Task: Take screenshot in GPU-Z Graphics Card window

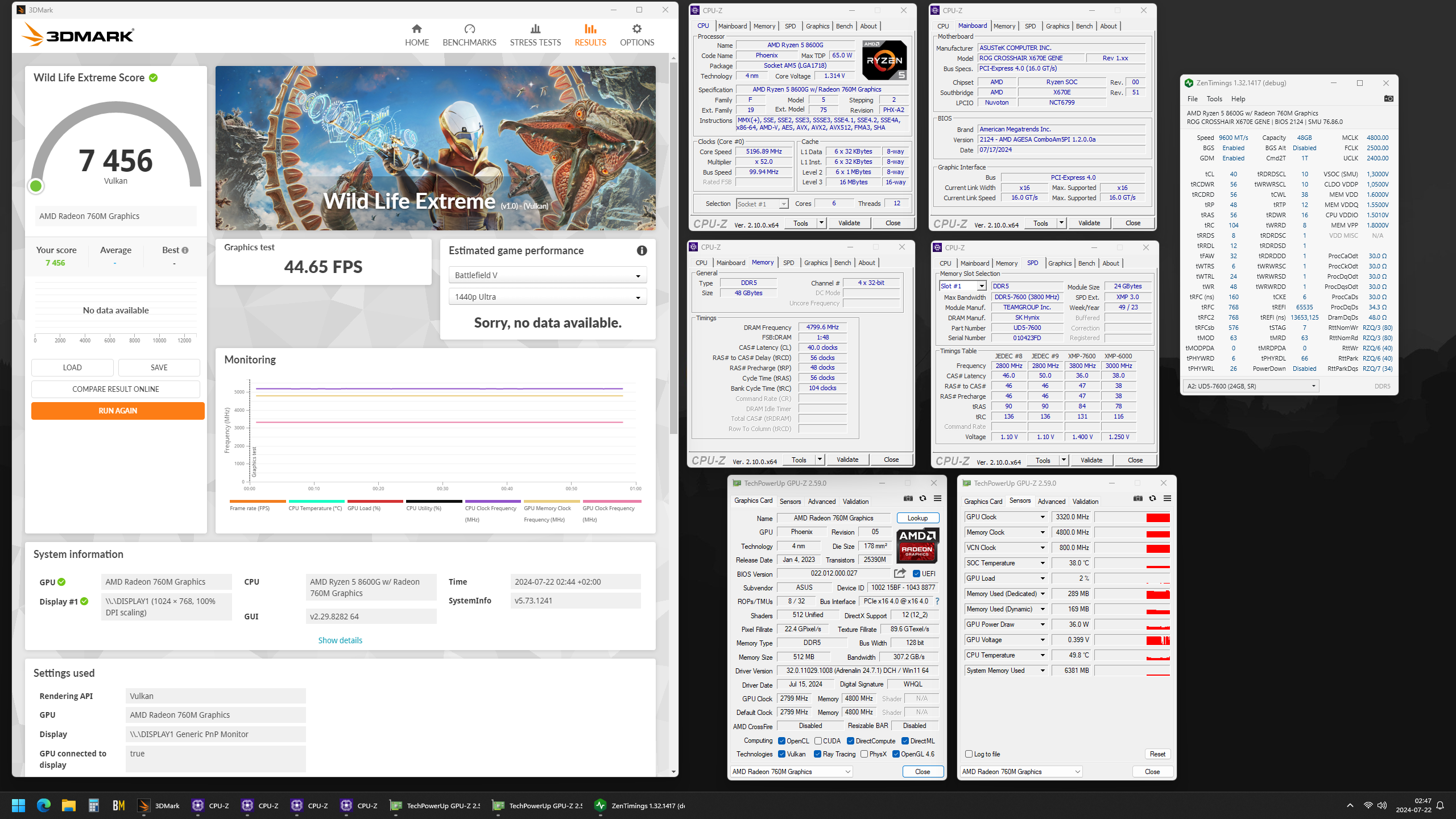Action: tap(908, 498)
